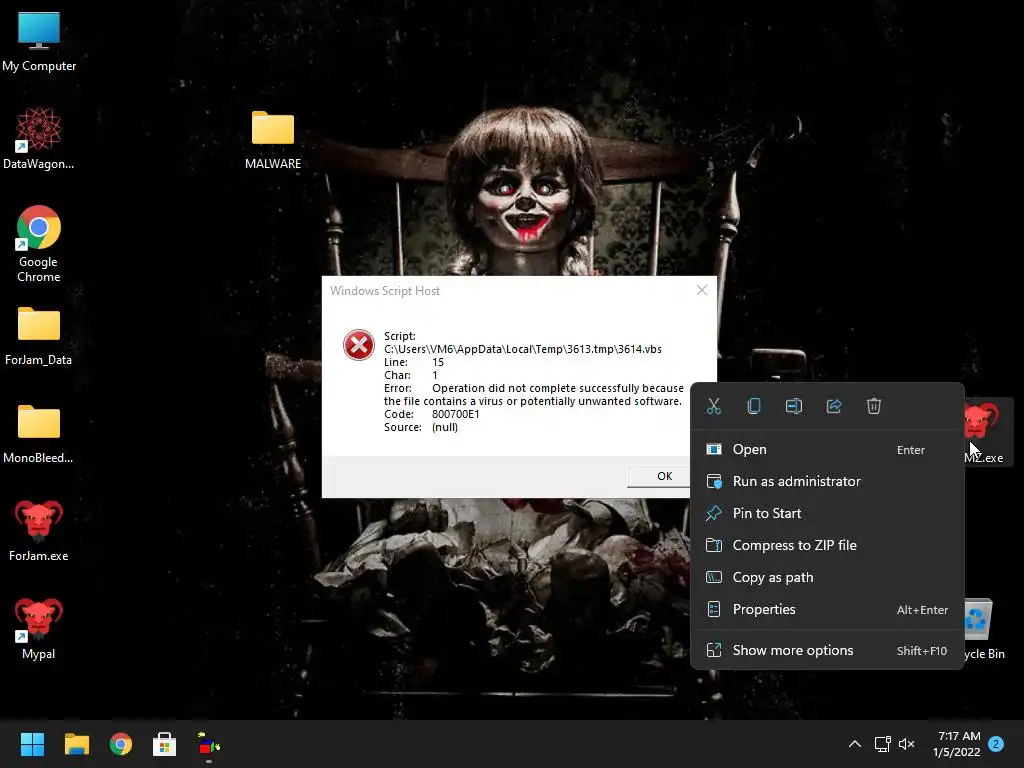Viewport: 1024px width, 768px height.
Task: Click the red error icon in dialog
Action: [x=359, y=345]
